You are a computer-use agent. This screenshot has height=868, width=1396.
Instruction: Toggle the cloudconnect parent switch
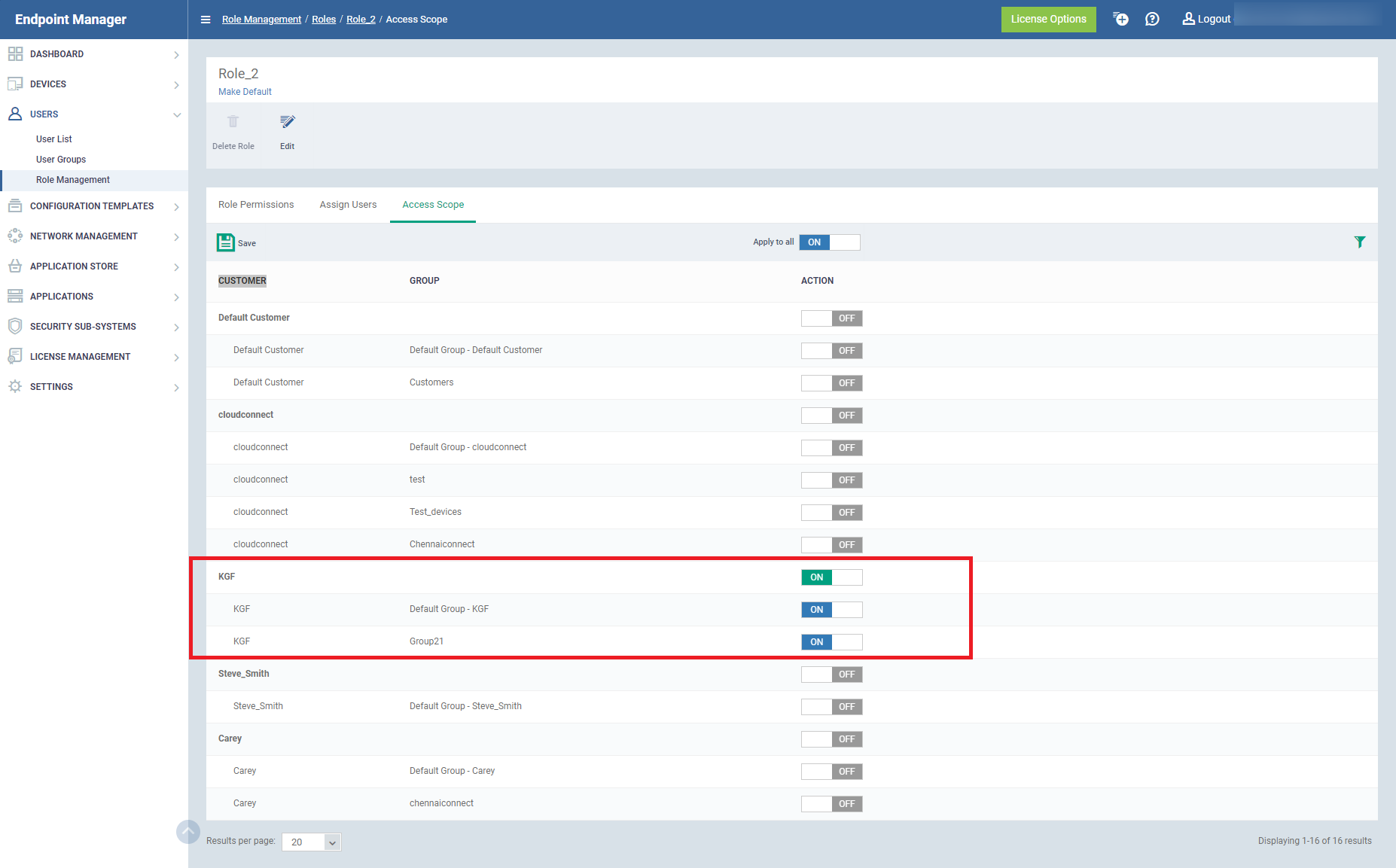click(832, 416)
